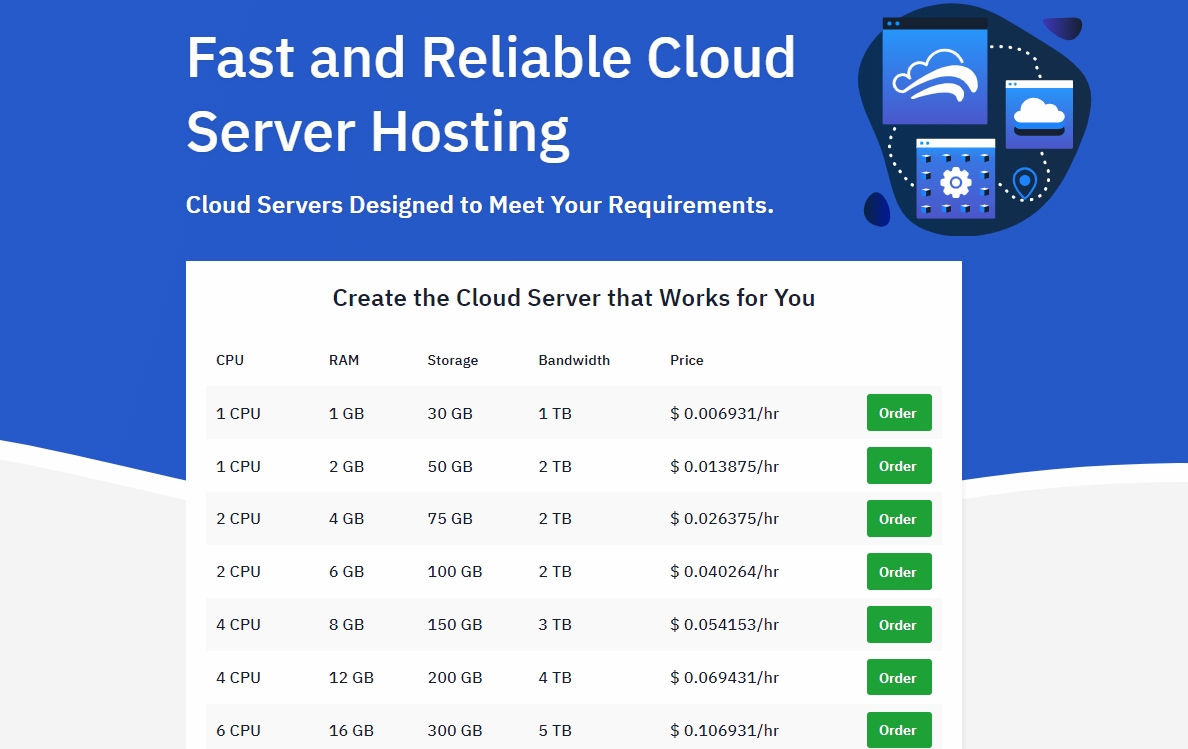Click the Price column header
The image size is (1188, 749).
tap(687, 360)
